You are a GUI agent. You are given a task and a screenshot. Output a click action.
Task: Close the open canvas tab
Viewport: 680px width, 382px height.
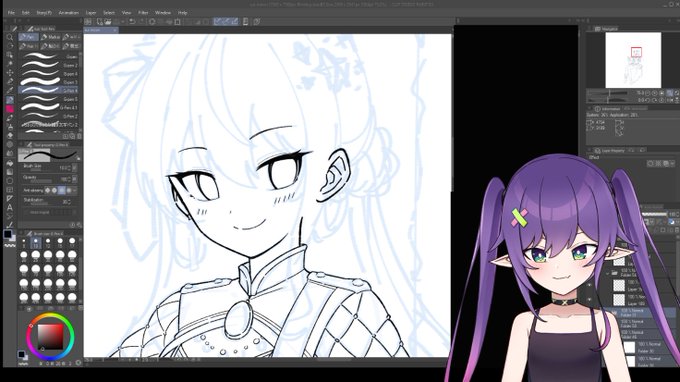115,30
